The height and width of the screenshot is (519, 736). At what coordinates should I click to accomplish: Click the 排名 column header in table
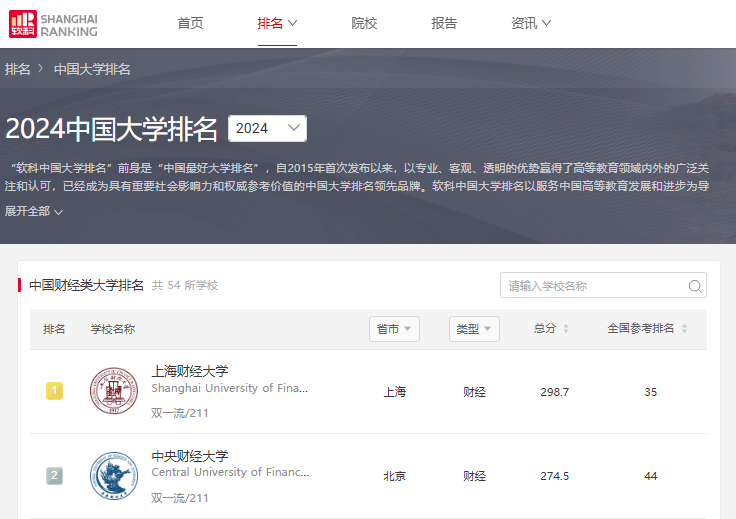click(54, 329)
